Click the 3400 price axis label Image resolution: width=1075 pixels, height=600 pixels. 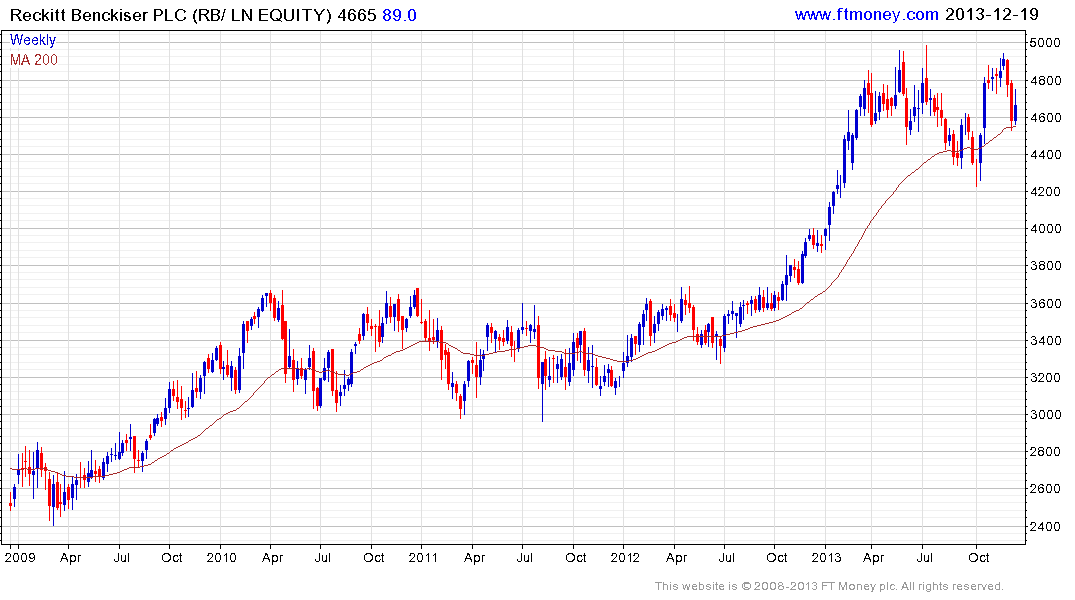click(1045, 340)
